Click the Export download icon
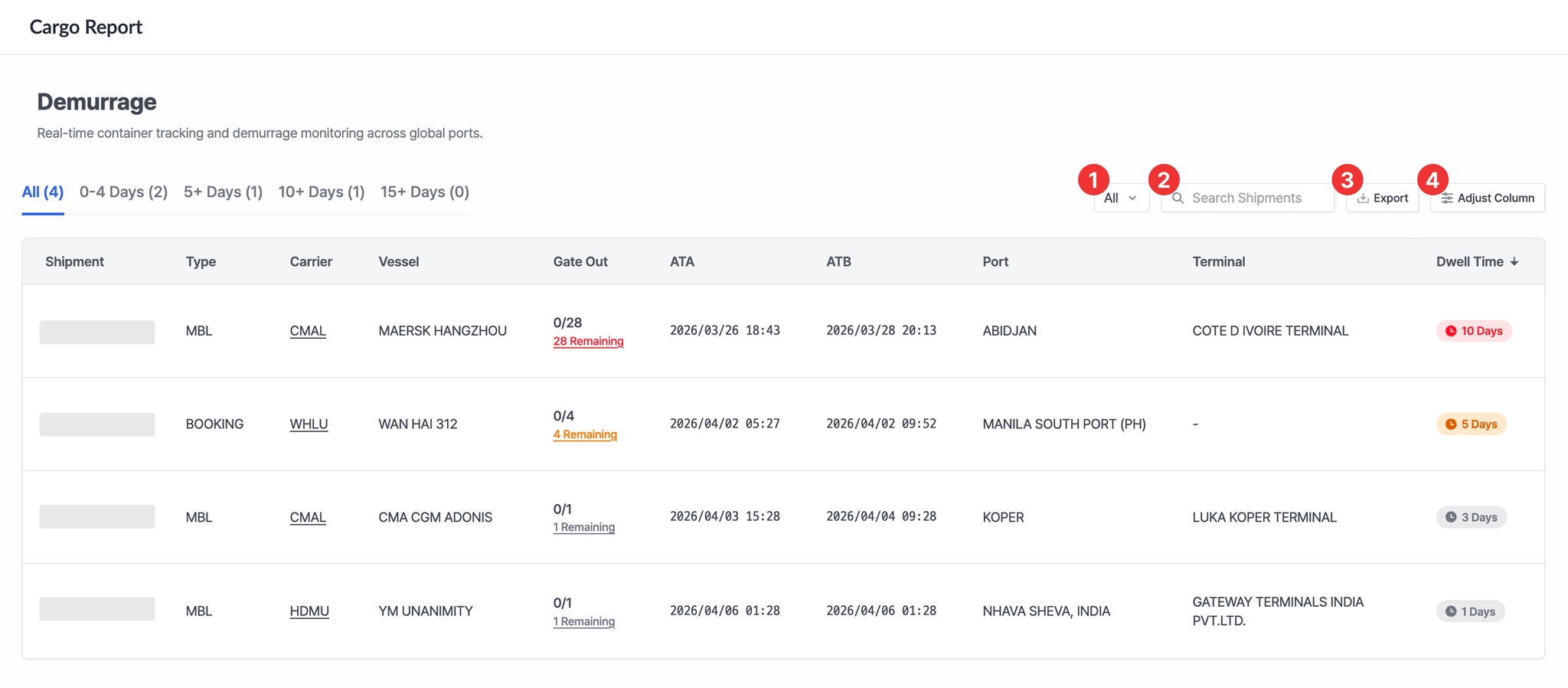 click(1363, 198)
